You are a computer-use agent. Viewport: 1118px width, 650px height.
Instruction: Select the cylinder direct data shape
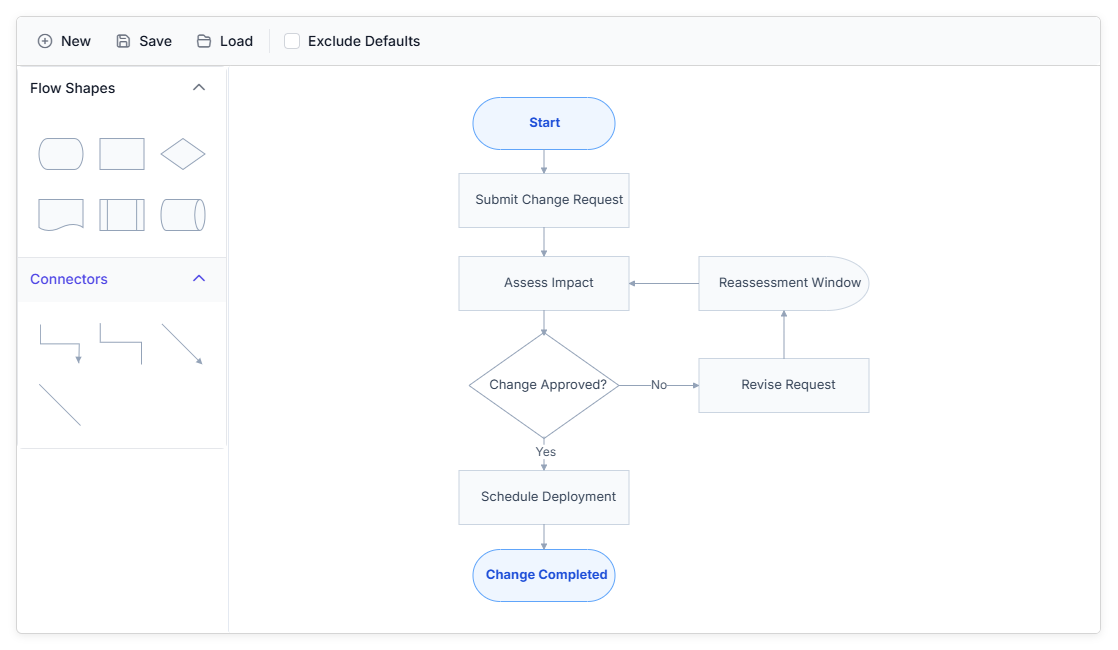coord(183,215)
